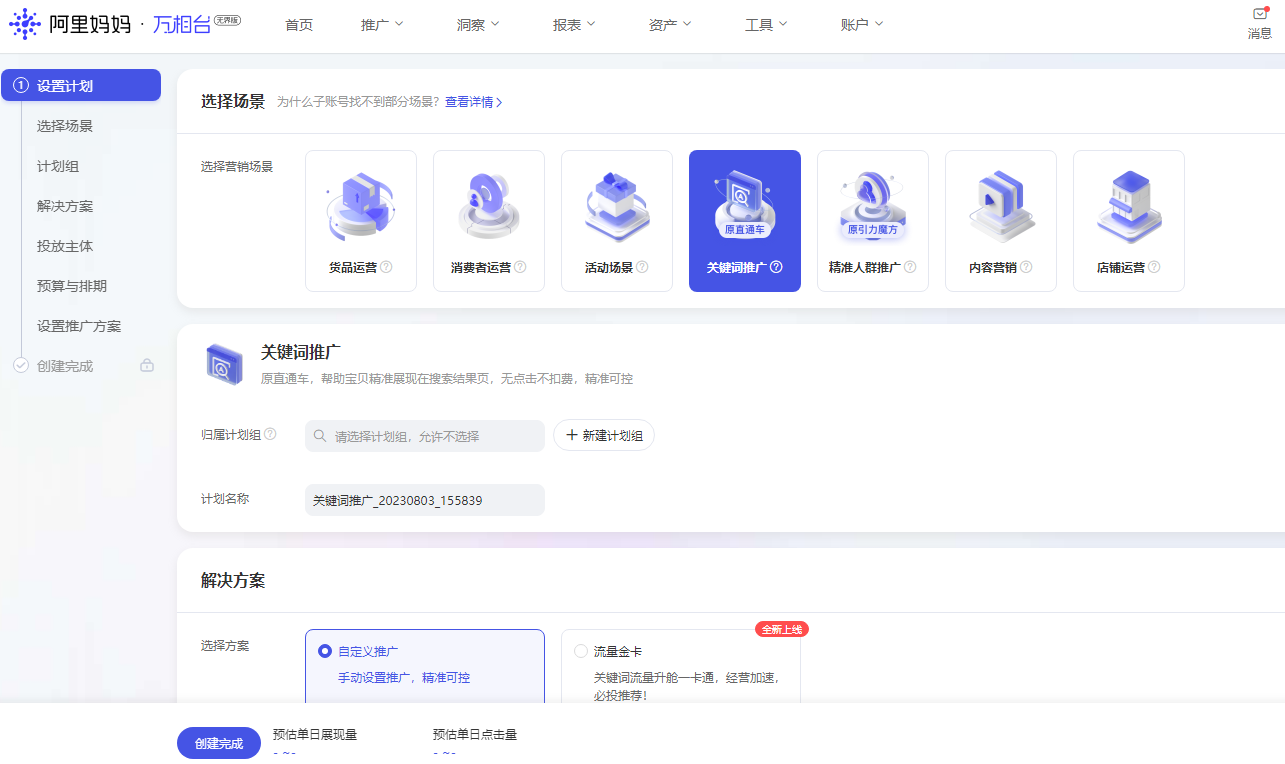This screenshot has height=764, width=1285.
Task: Jump to 选择场景 in the sidebar
Action: [65, 126]
